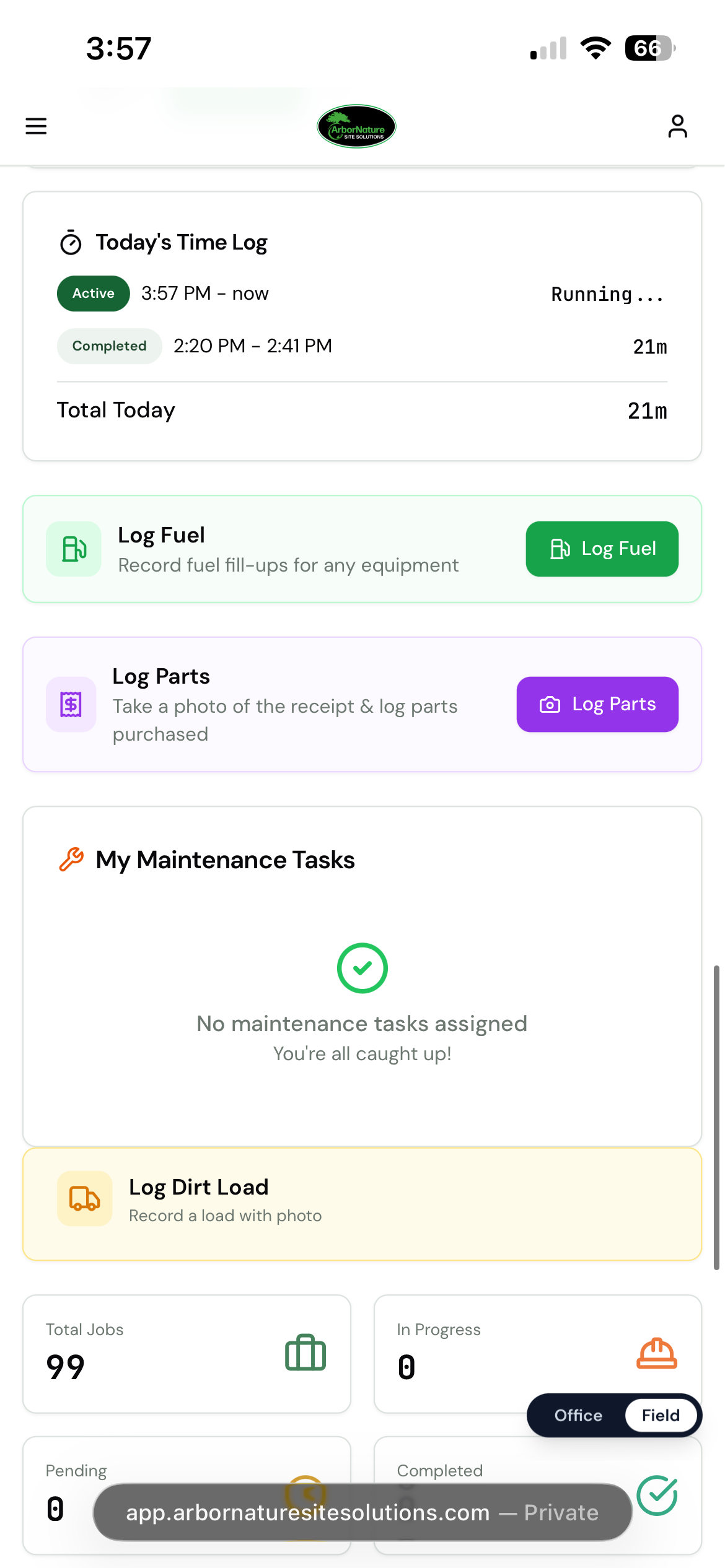Click the stopwatch icon beside Today's Time Log
This screenshot has height=1568, width=725.
coord(71,242)
